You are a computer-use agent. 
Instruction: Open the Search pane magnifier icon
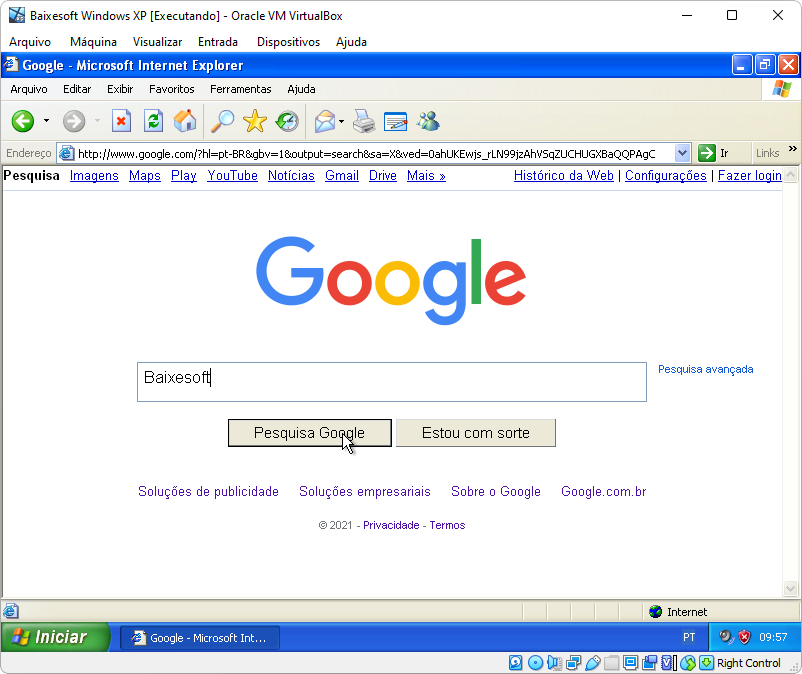(x=222, y=122)
